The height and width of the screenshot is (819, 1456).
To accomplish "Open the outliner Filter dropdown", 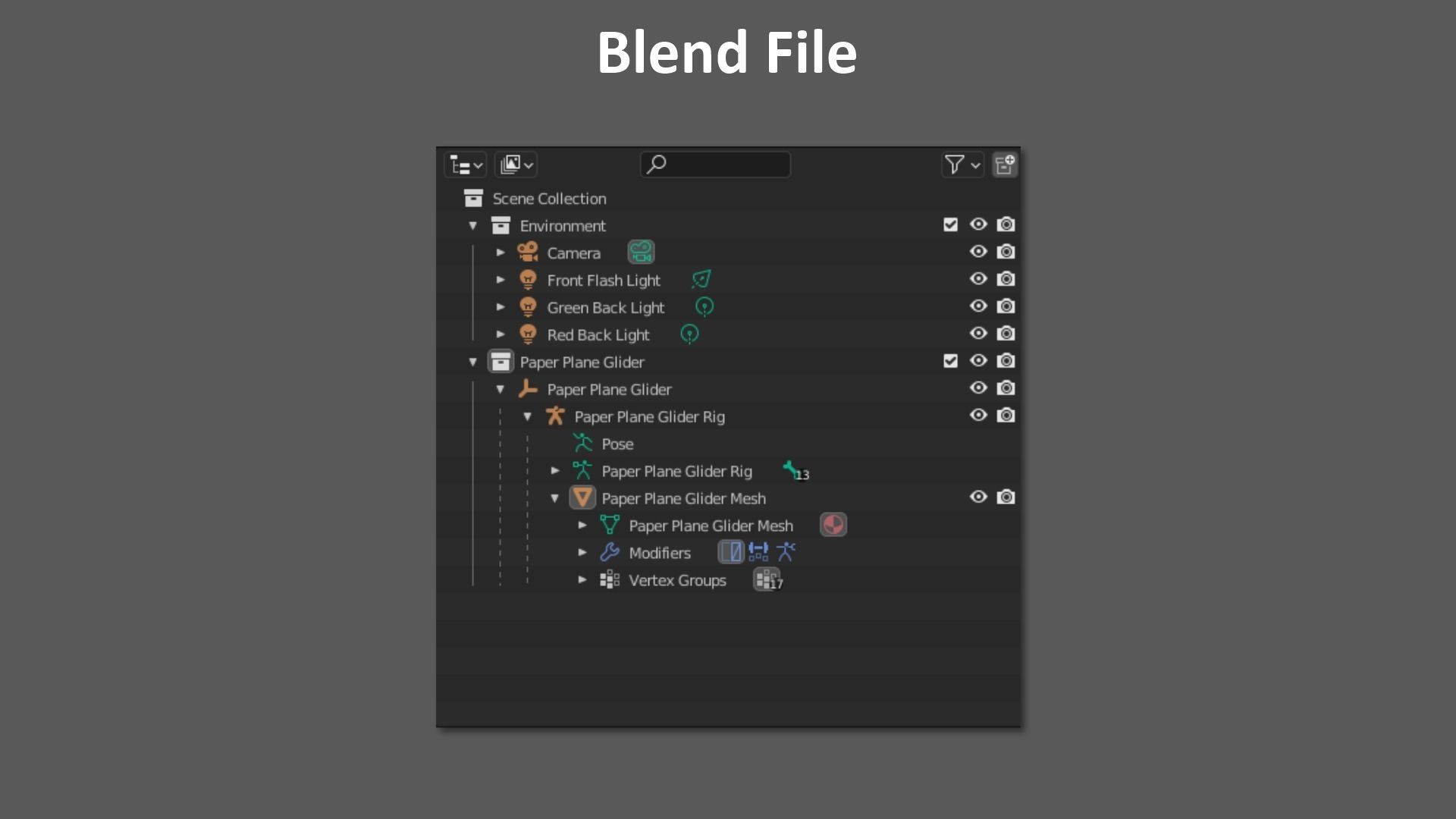I will [x=962, y=165].
